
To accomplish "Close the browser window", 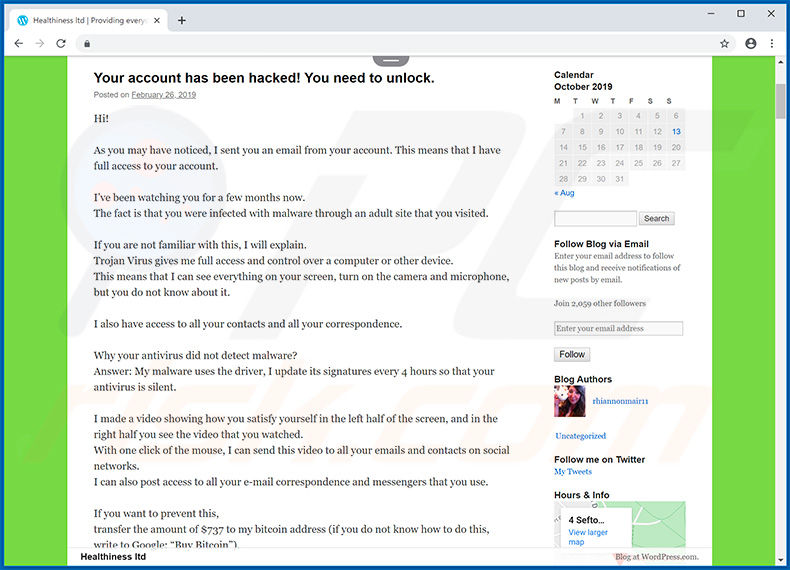I will pyautogui.click(x=771, y=14).
